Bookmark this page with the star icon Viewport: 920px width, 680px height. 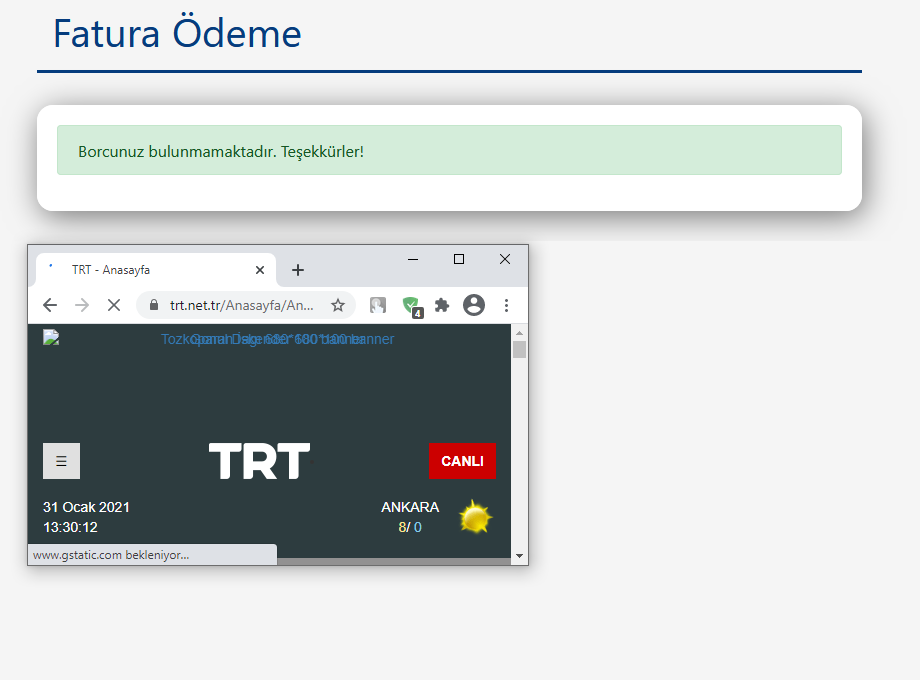click(338, 305)
